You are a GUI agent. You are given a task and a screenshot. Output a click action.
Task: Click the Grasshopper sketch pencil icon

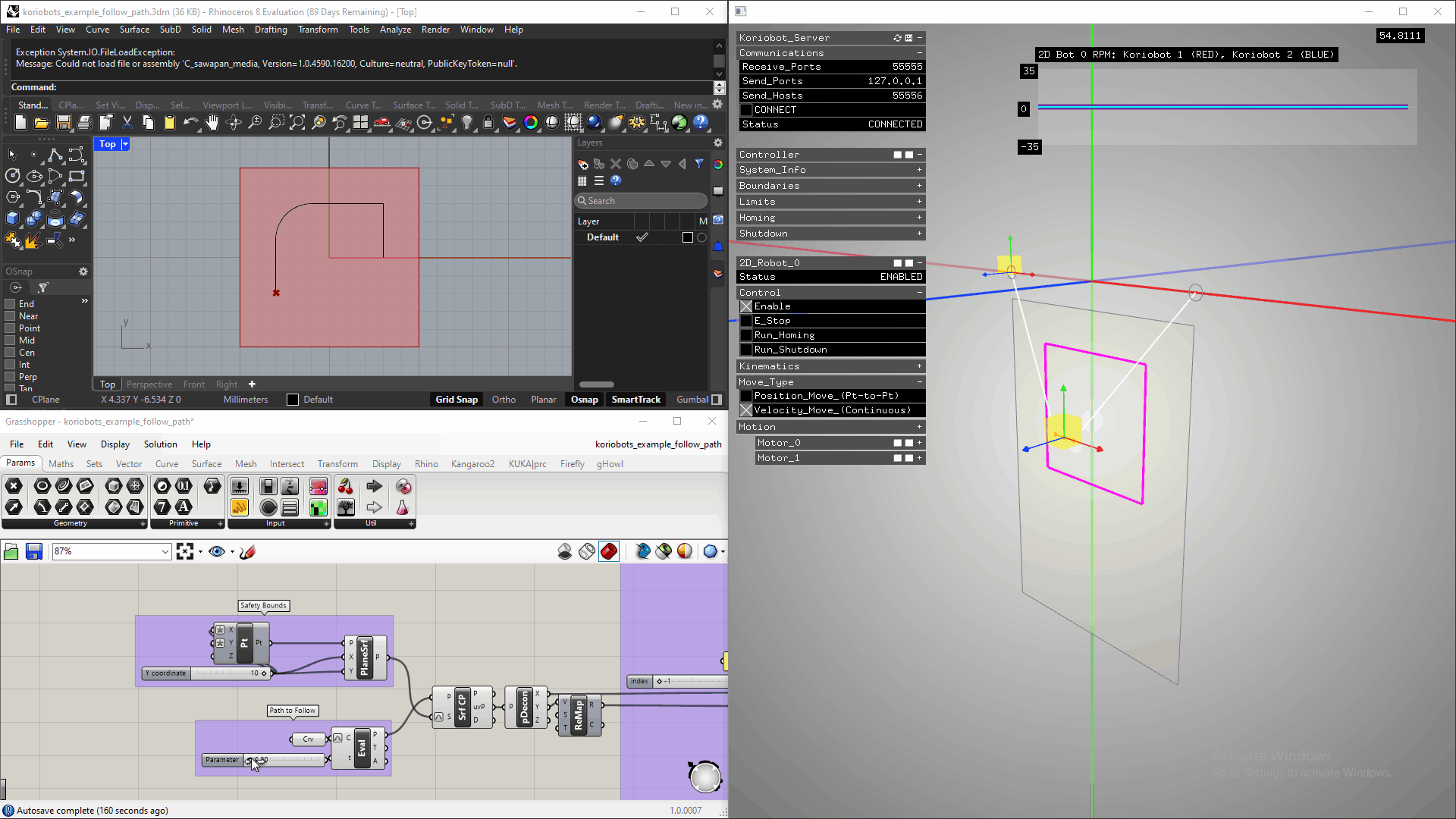pyautogui.click(x=247, y=551)
